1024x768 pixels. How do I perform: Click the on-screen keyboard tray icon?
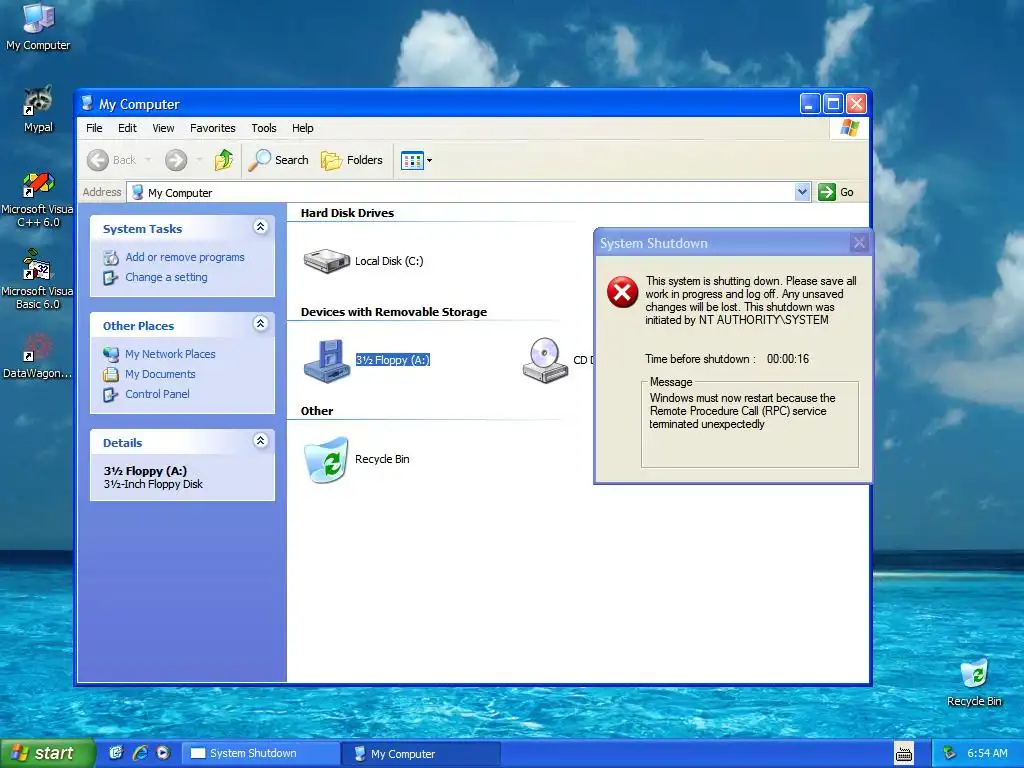(904, 754)
